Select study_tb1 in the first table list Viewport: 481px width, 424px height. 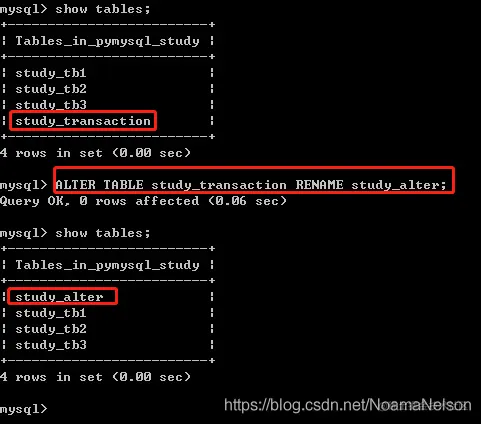tap(51, 73)
